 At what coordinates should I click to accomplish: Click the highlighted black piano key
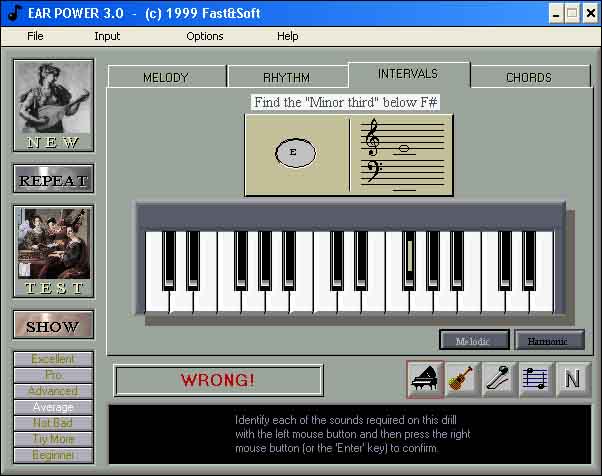(x=409, y=259)
